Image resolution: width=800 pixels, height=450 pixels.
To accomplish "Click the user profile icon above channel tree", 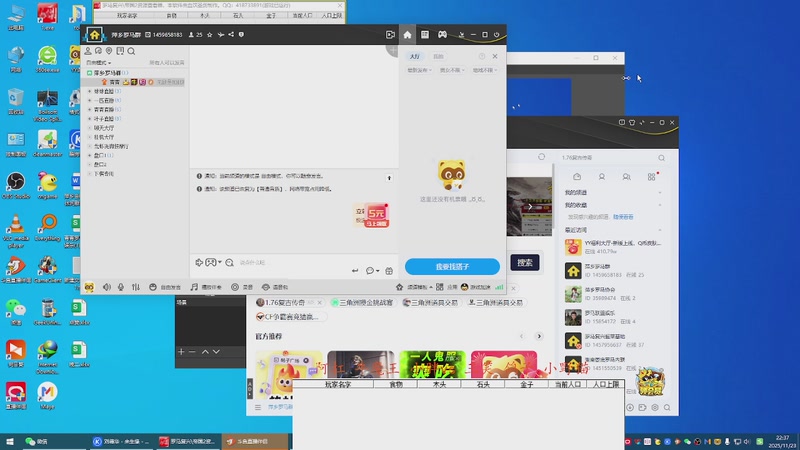I will [88, 51].
